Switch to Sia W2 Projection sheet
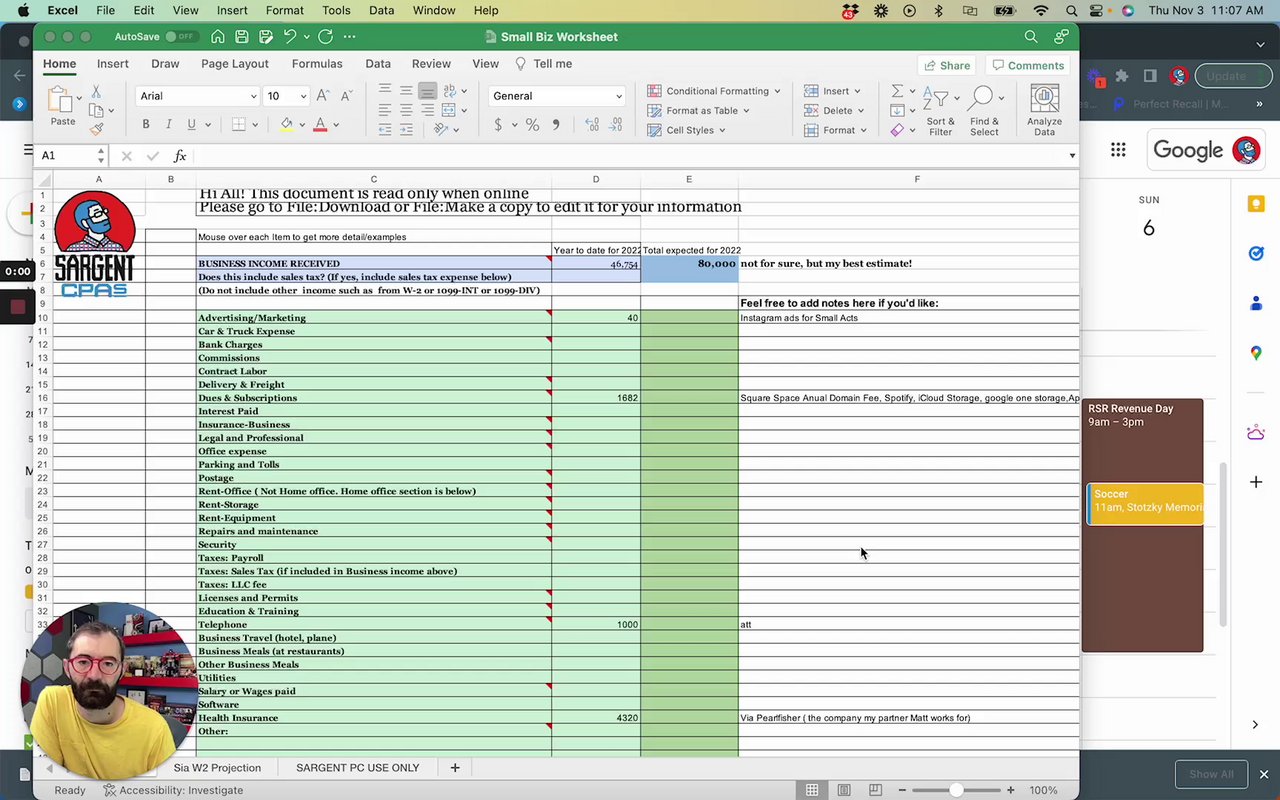The width and height of the screenshot is (1280, 800). click(217, 768)
